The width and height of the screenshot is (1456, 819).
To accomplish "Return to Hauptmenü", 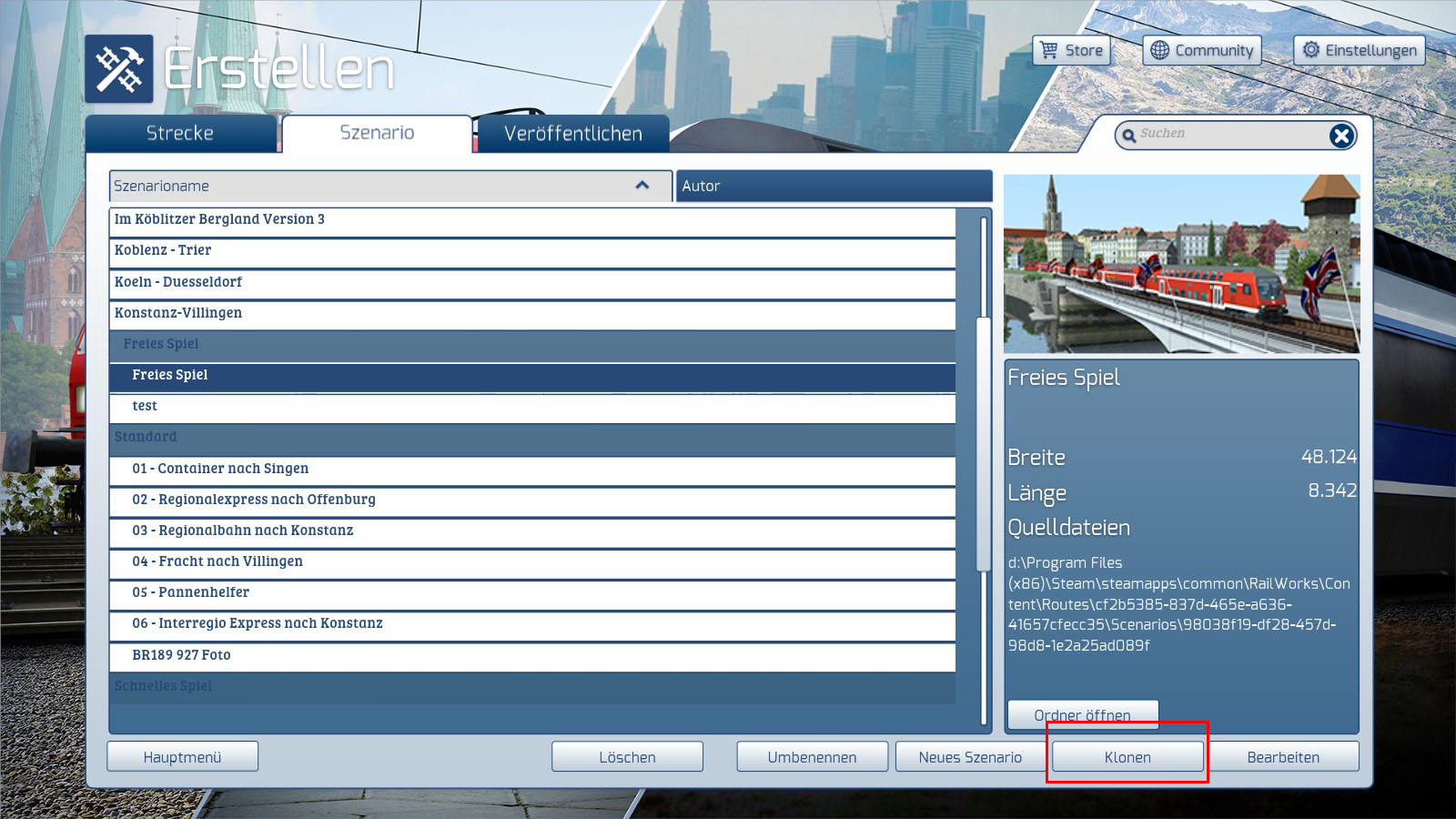I will 182,757.
